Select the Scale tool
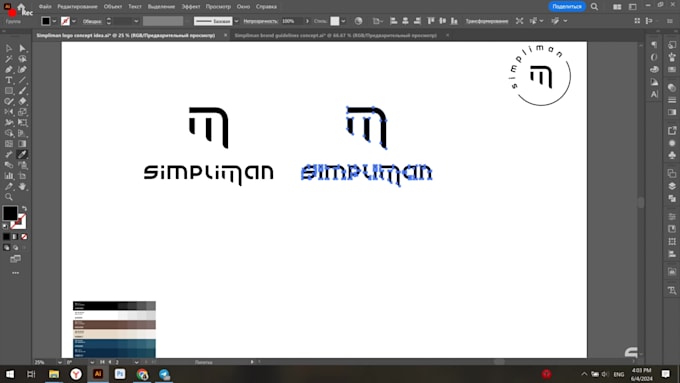This screenshot has width=680, height=383. (23, 112)
